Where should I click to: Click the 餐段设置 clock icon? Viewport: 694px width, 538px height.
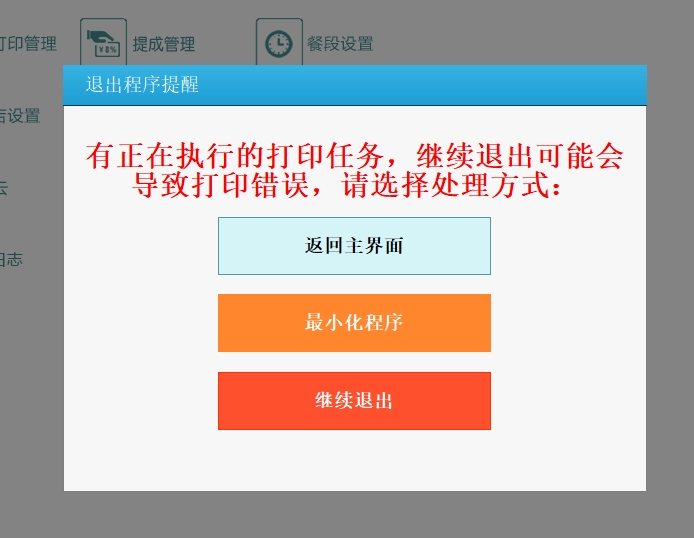coord(279,42)
